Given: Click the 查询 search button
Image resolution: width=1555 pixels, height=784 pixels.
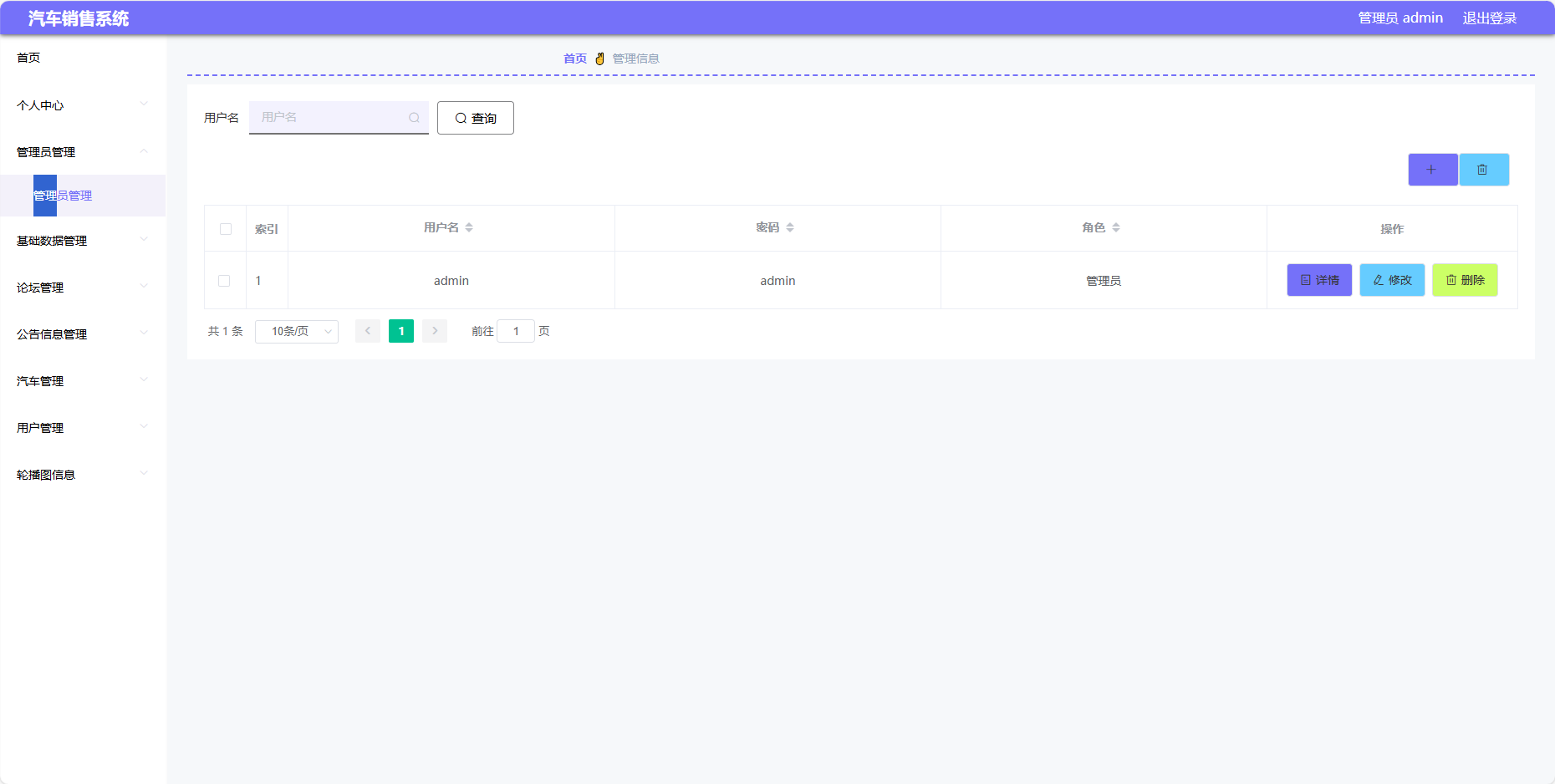Looking at the screenshot, I should [476, 118].
